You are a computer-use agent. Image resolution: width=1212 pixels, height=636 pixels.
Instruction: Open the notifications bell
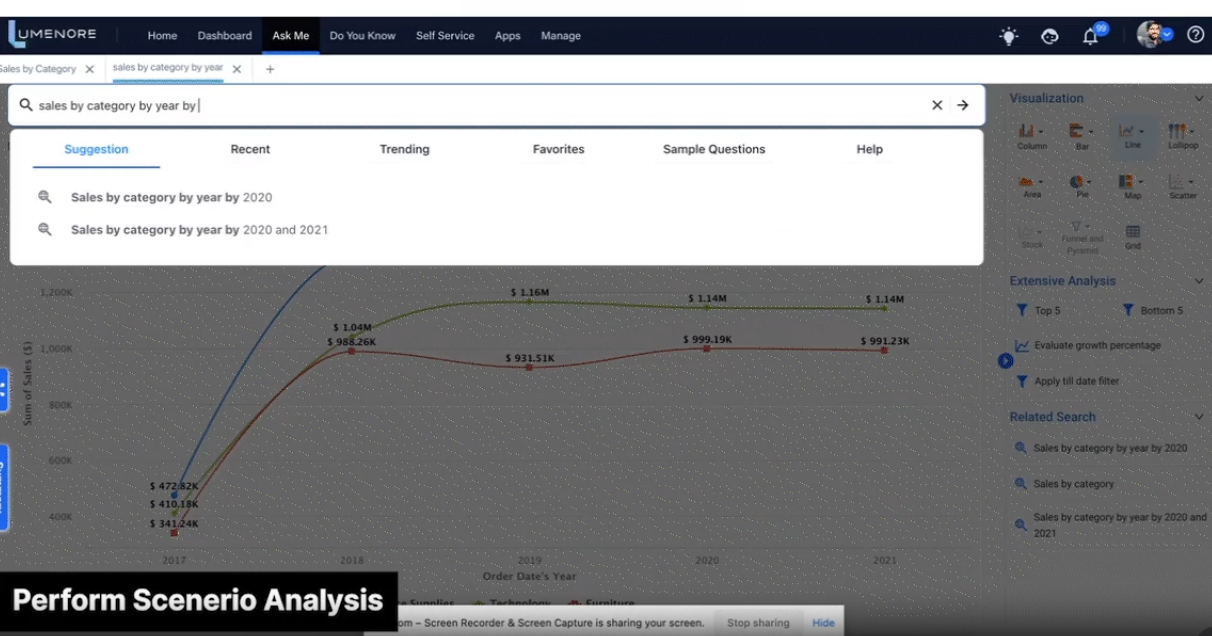(1090, 35)
